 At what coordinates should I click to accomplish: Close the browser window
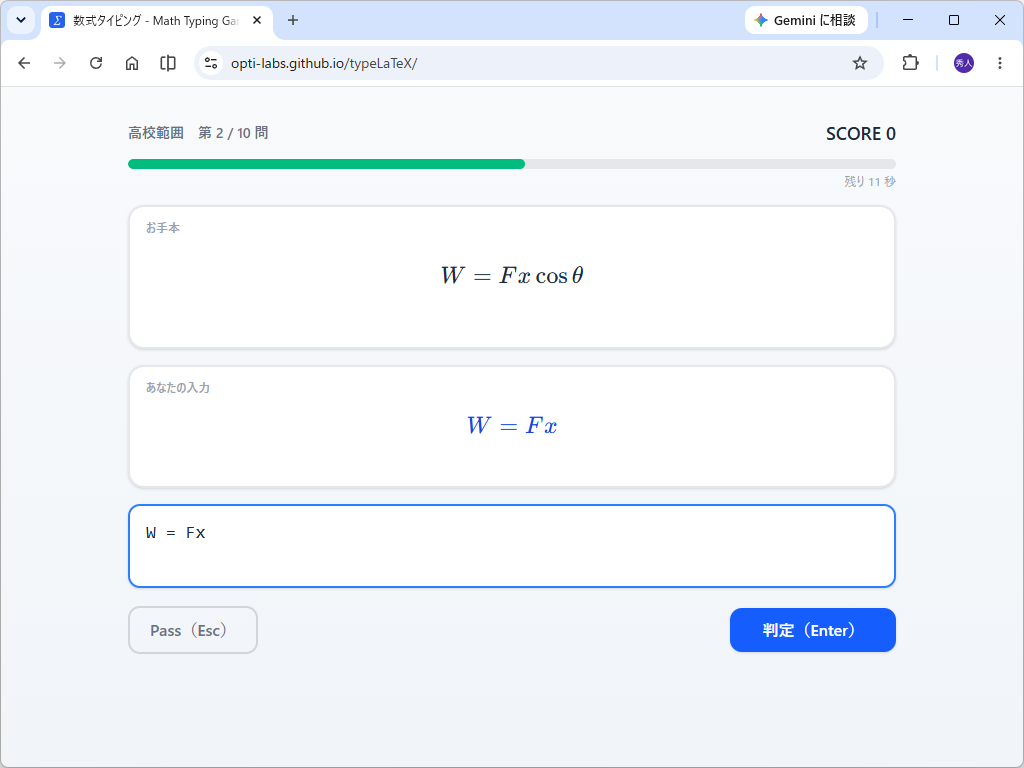(1000, 20)
